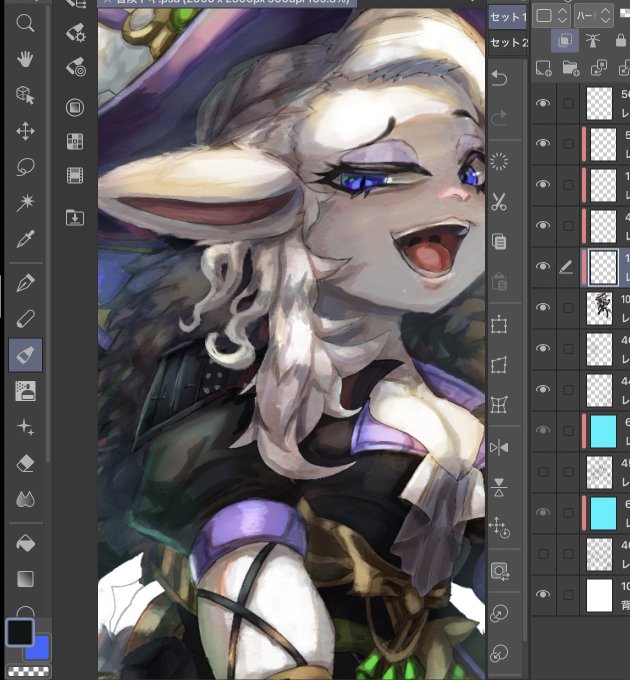Open the square palette color dropdown
Image resolution: width=630 pixels, height=680 pixels.
point(552,16)
